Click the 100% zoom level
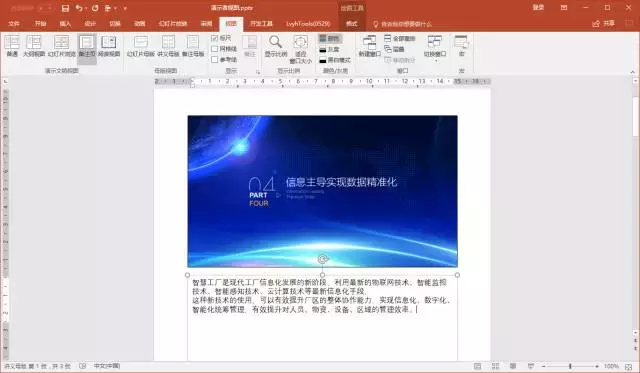This screenshot has width=640, height=373. [611, 366]
